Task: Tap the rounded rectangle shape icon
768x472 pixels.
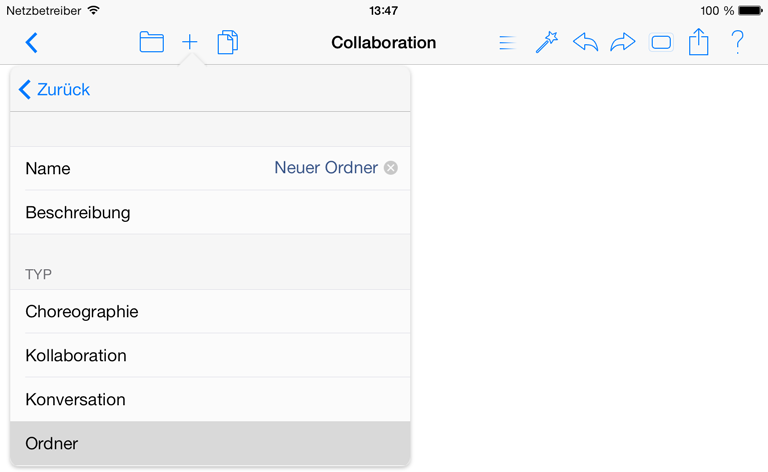Action: pyautogui.click(x=661, y=43)
